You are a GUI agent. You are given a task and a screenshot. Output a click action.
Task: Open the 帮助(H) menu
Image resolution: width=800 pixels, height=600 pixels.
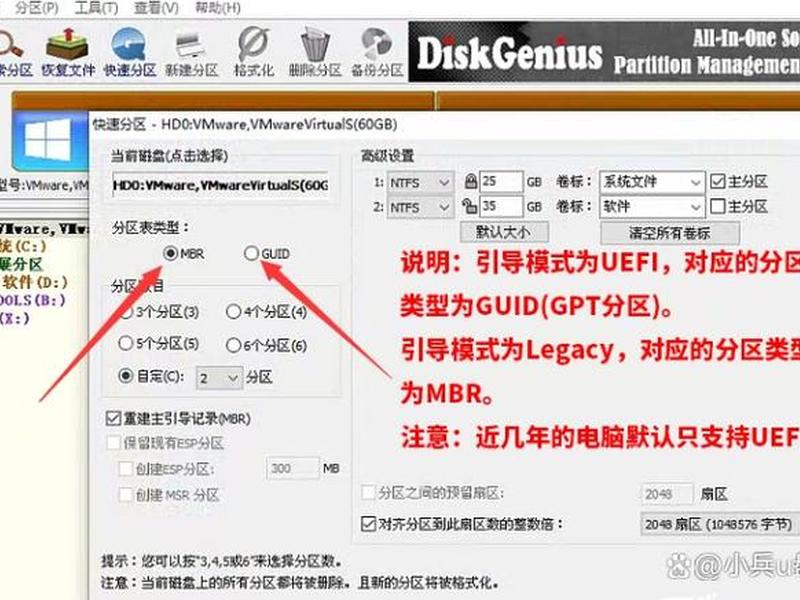click(x=218, y=8)
